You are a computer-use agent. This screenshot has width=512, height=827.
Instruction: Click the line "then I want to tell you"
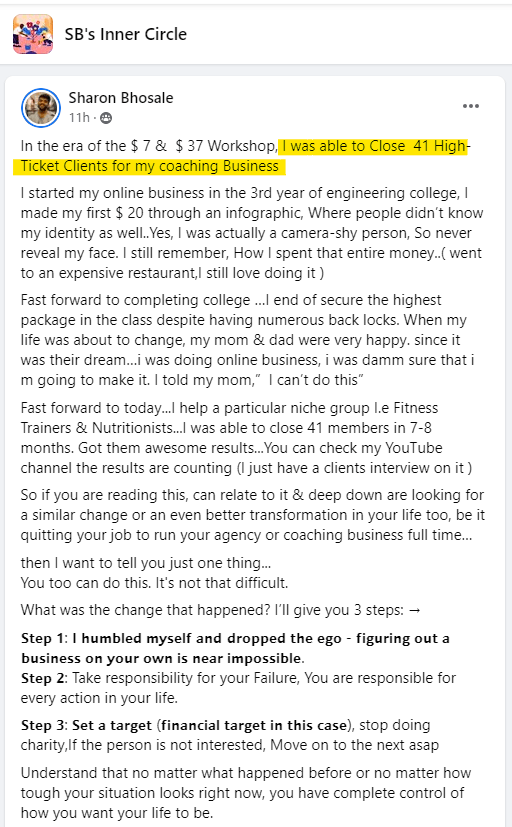coord(146,563)
